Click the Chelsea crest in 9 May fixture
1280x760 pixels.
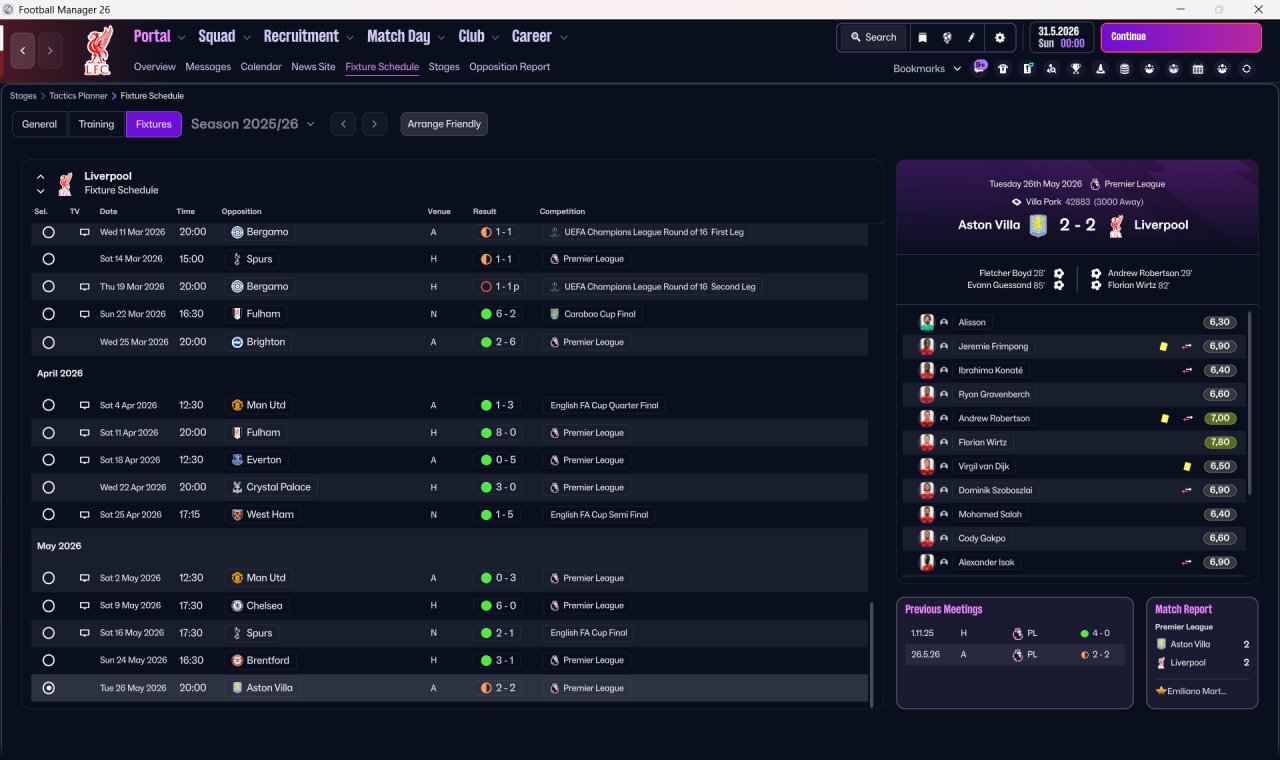[x=237, y=606]
